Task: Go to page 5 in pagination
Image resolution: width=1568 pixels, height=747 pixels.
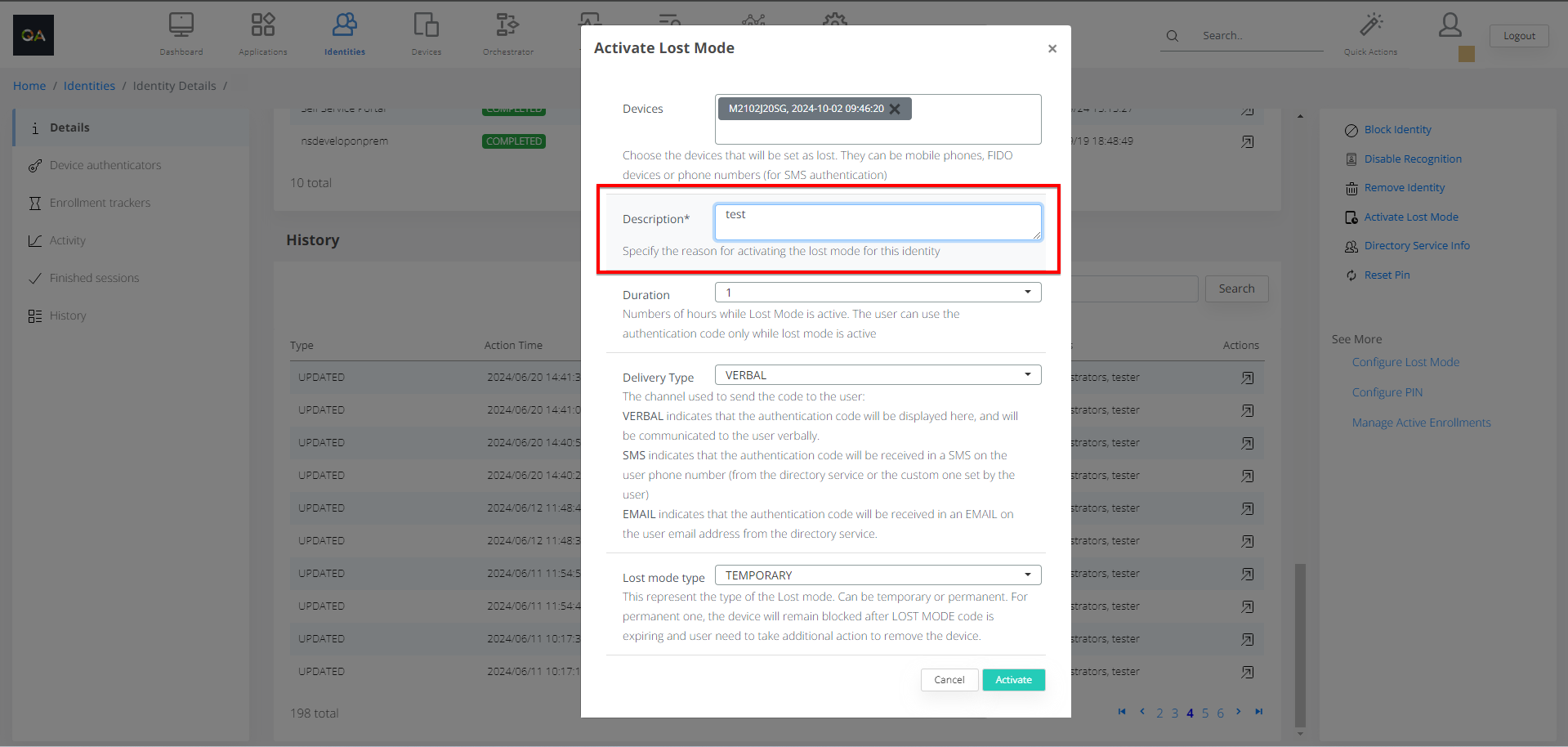Action: 1205,713
